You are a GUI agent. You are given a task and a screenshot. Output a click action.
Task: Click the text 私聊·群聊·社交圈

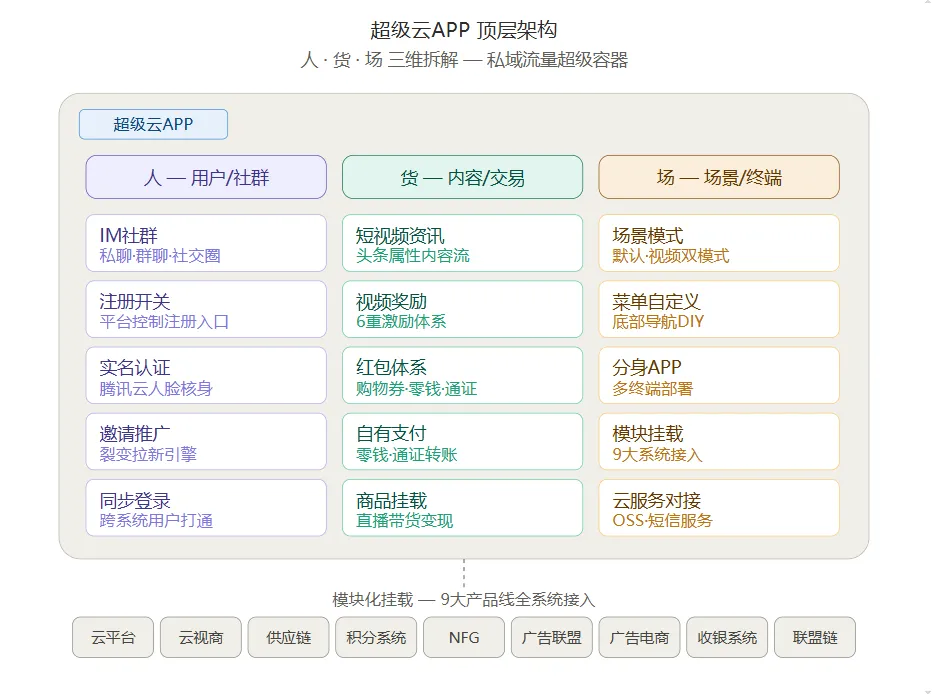coord(160,256)
